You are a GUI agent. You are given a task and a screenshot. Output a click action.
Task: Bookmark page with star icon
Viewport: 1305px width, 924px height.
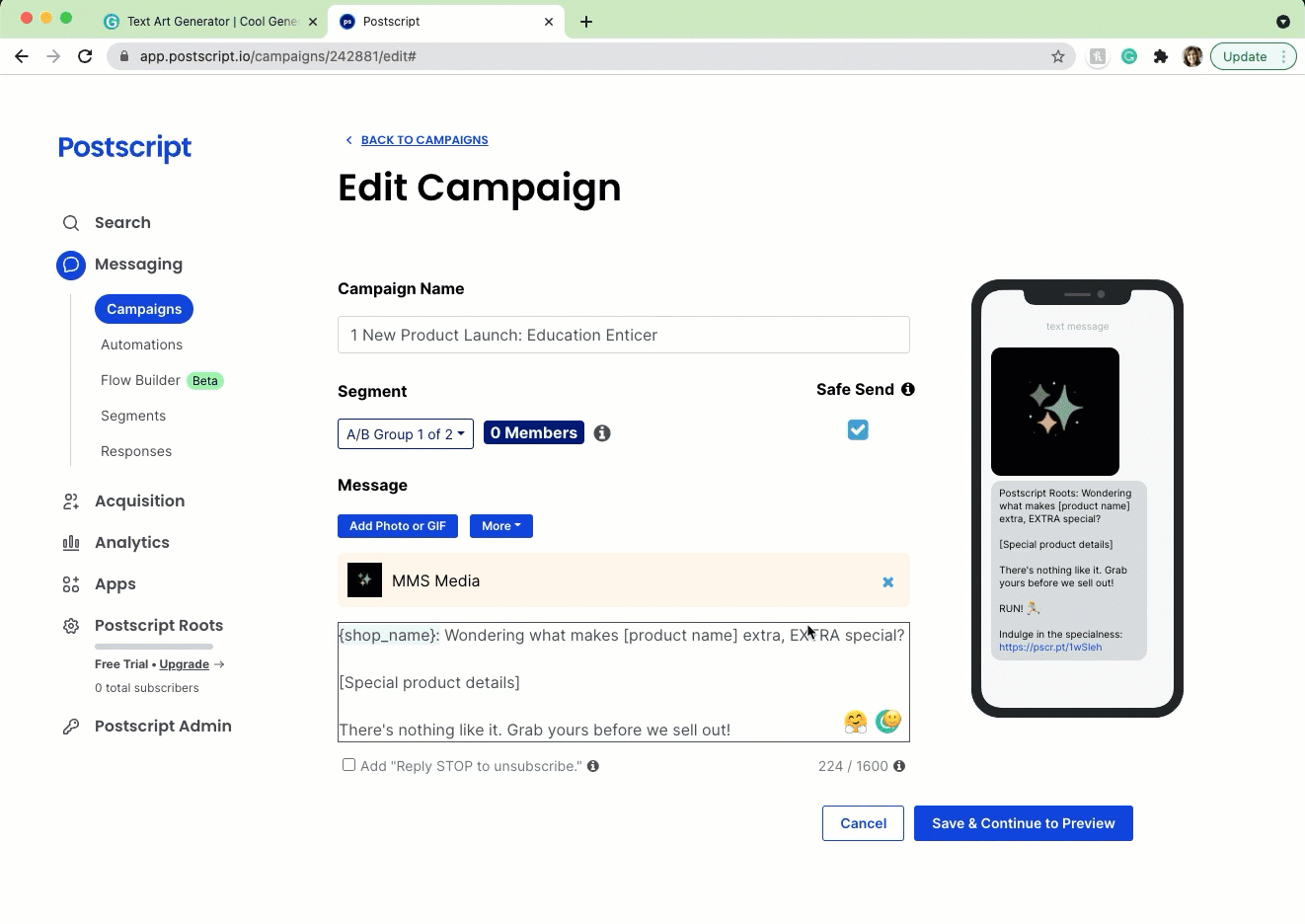pyautogui.click(x=1058, y=56)
